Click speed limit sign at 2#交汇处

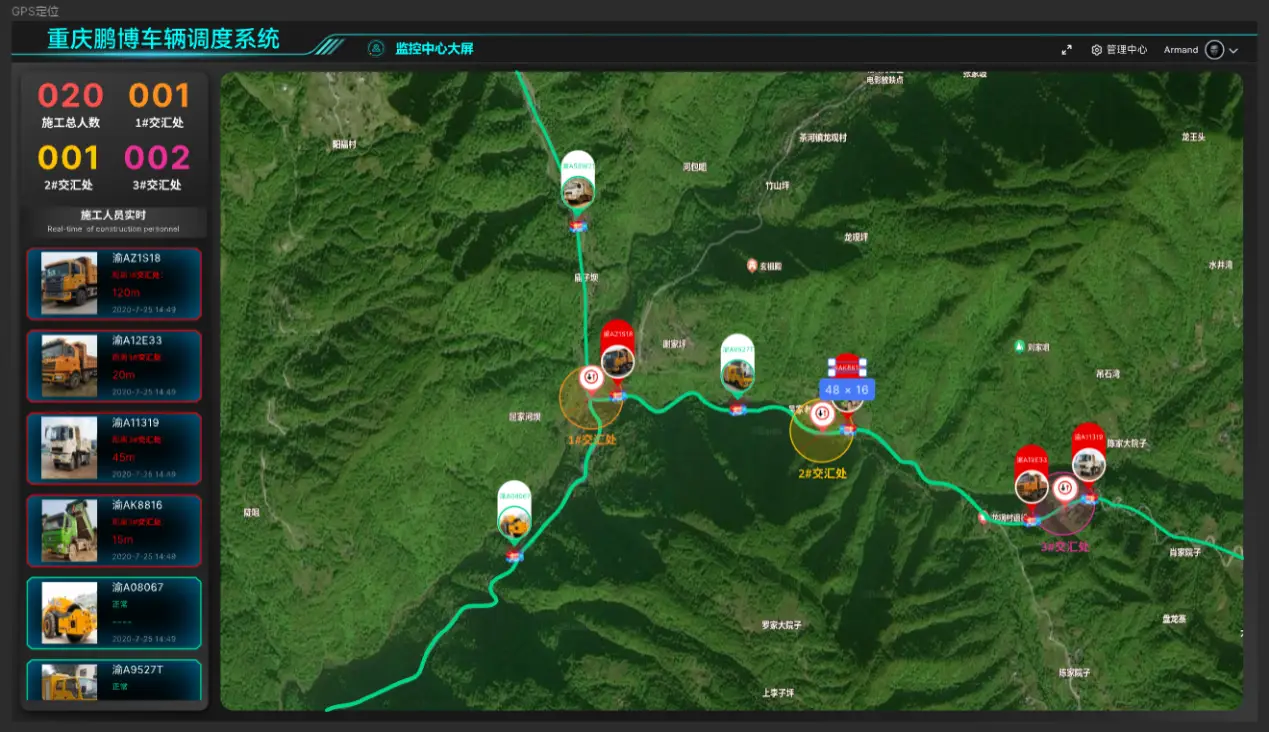tap(822, 415)
